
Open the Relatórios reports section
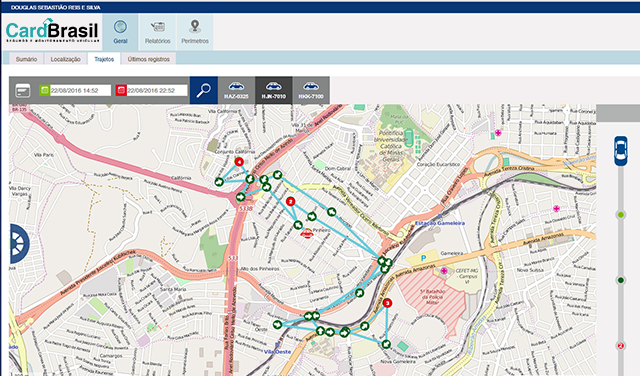158,32
